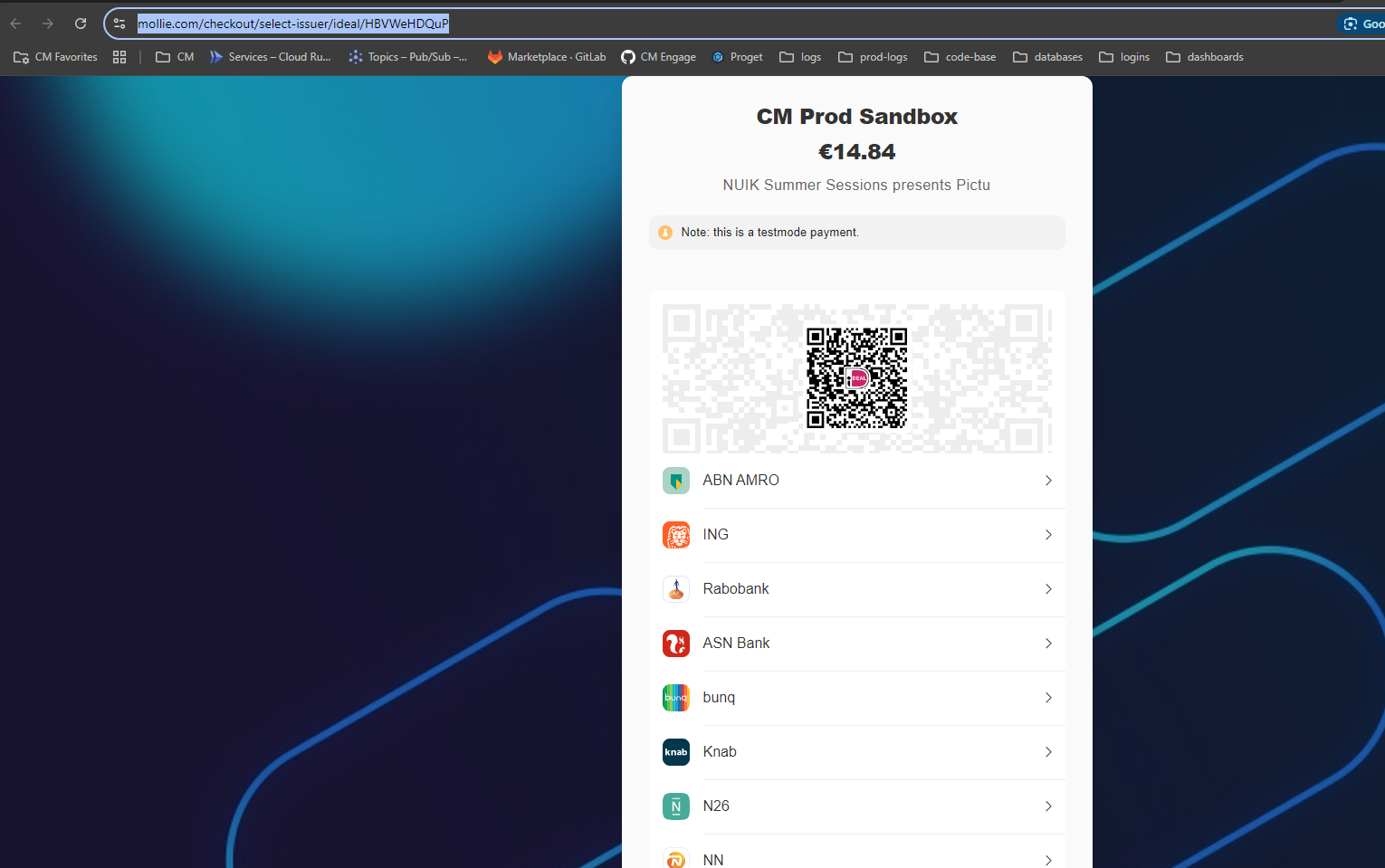Screen dimensions: 1385x868
Task: Open CM Favorites bookmark folder
Action: 55,57
